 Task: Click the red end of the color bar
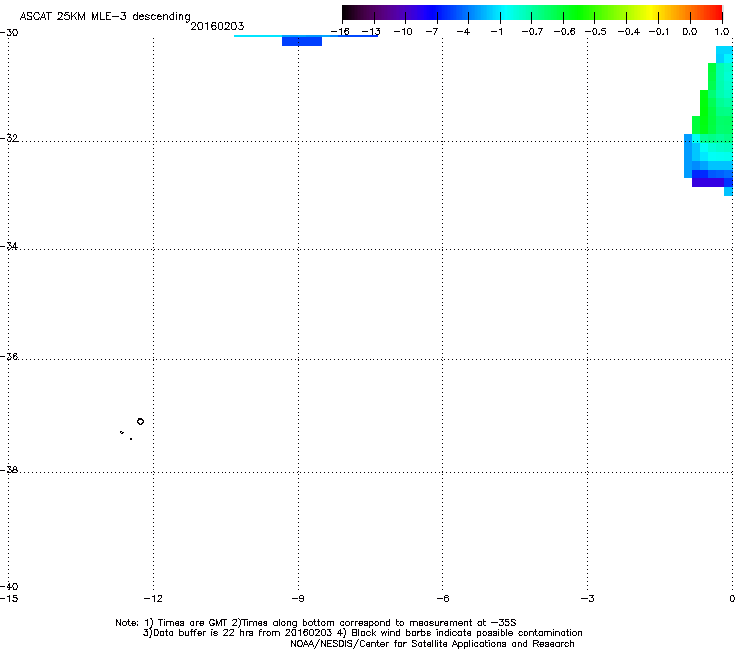point(716,12)
